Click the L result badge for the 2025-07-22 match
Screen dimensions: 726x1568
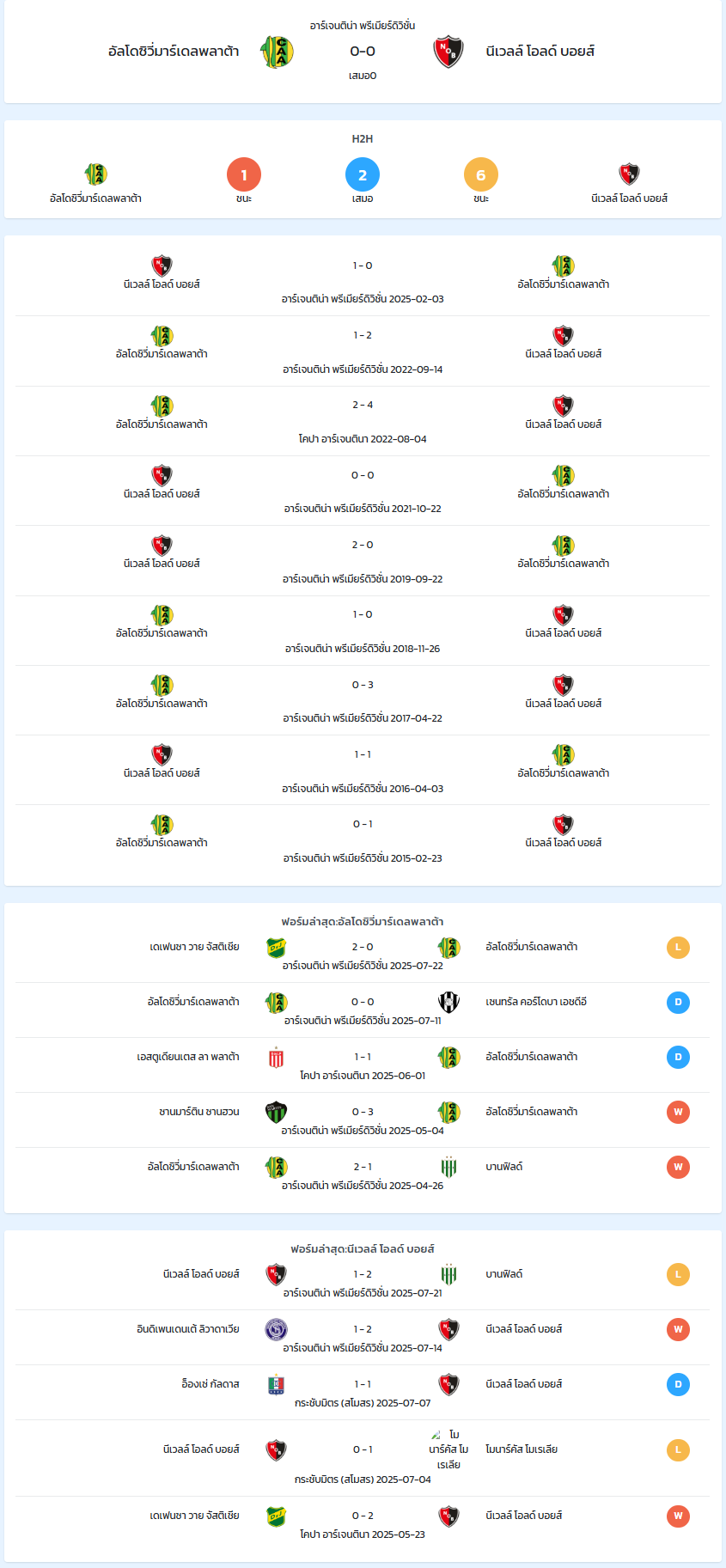[678, 948]
